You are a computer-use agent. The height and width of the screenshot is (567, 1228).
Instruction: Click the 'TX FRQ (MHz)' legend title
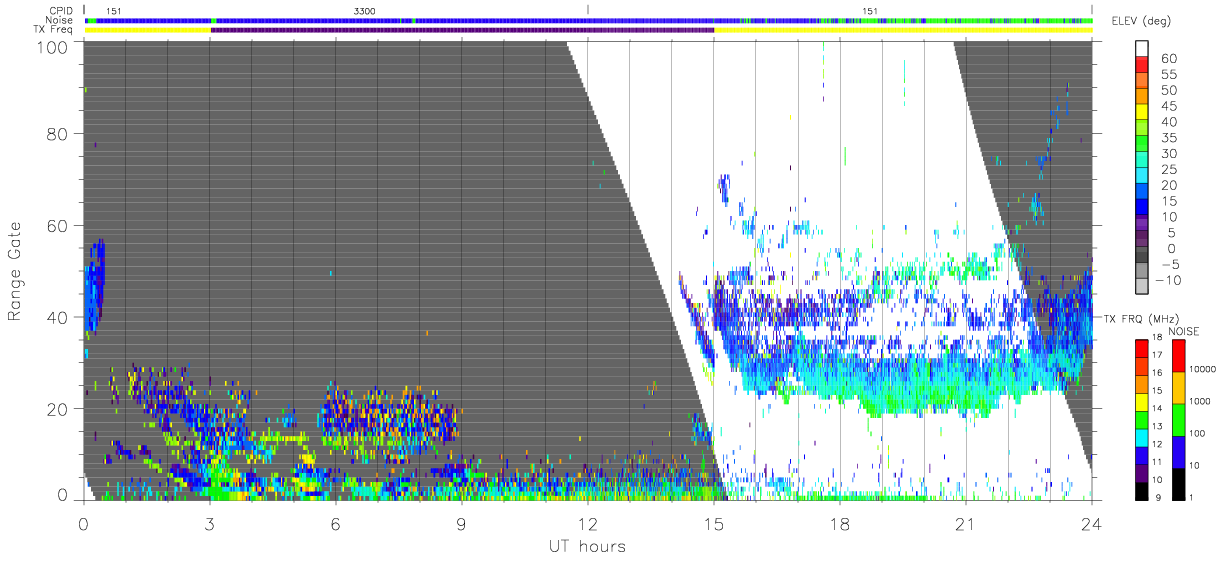(x=1139, y=318)
